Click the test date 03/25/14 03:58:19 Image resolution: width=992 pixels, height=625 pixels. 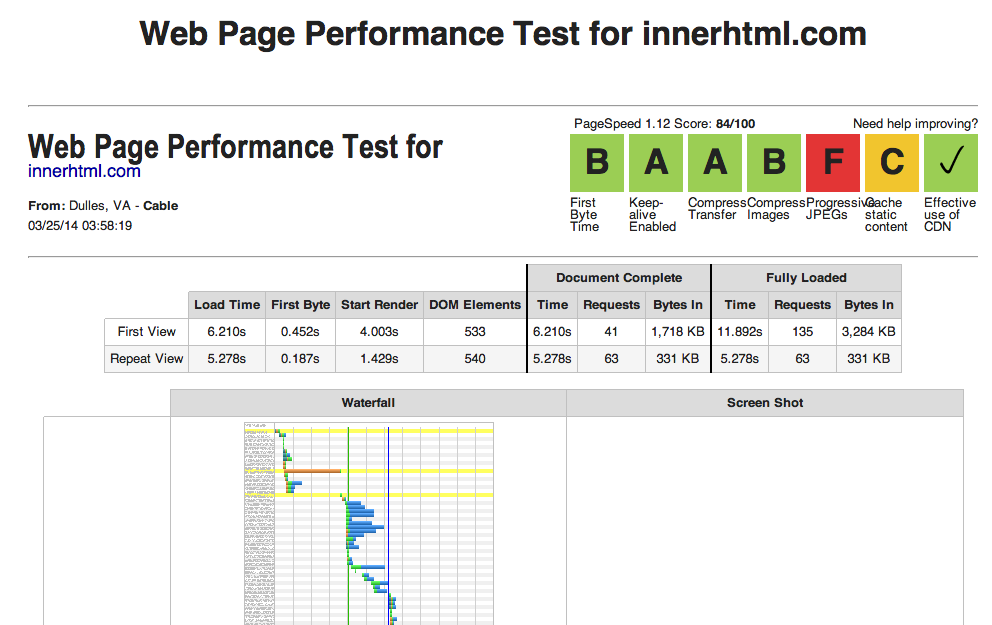click(x=80, y=226)
